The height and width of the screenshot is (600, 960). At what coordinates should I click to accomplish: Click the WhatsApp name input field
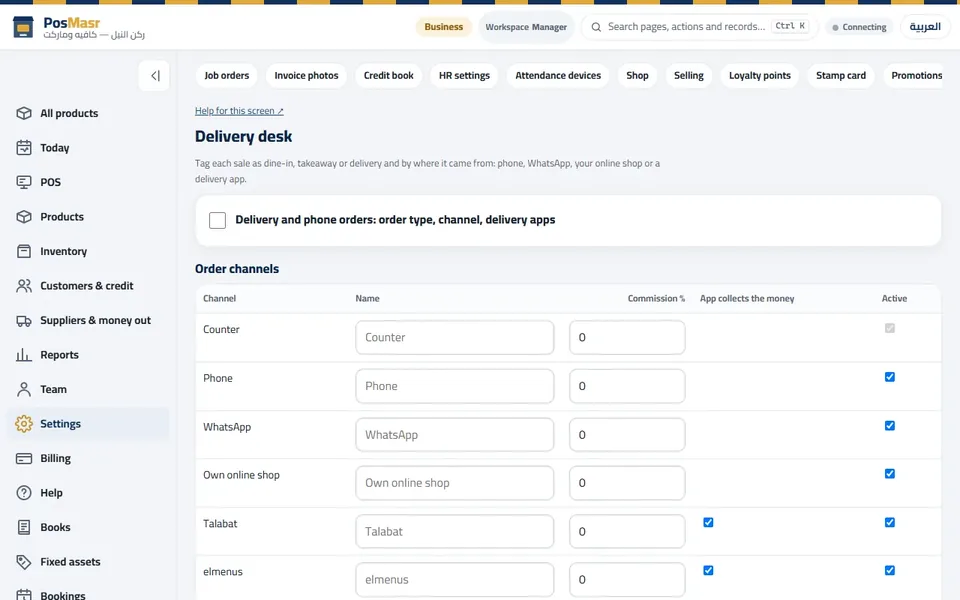tap(455, 435)
